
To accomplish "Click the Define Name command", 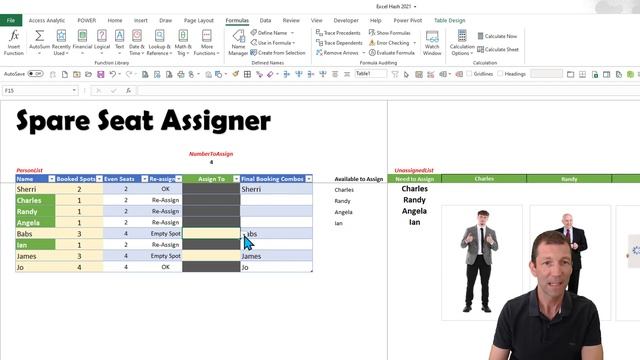I will click(272, 33).
